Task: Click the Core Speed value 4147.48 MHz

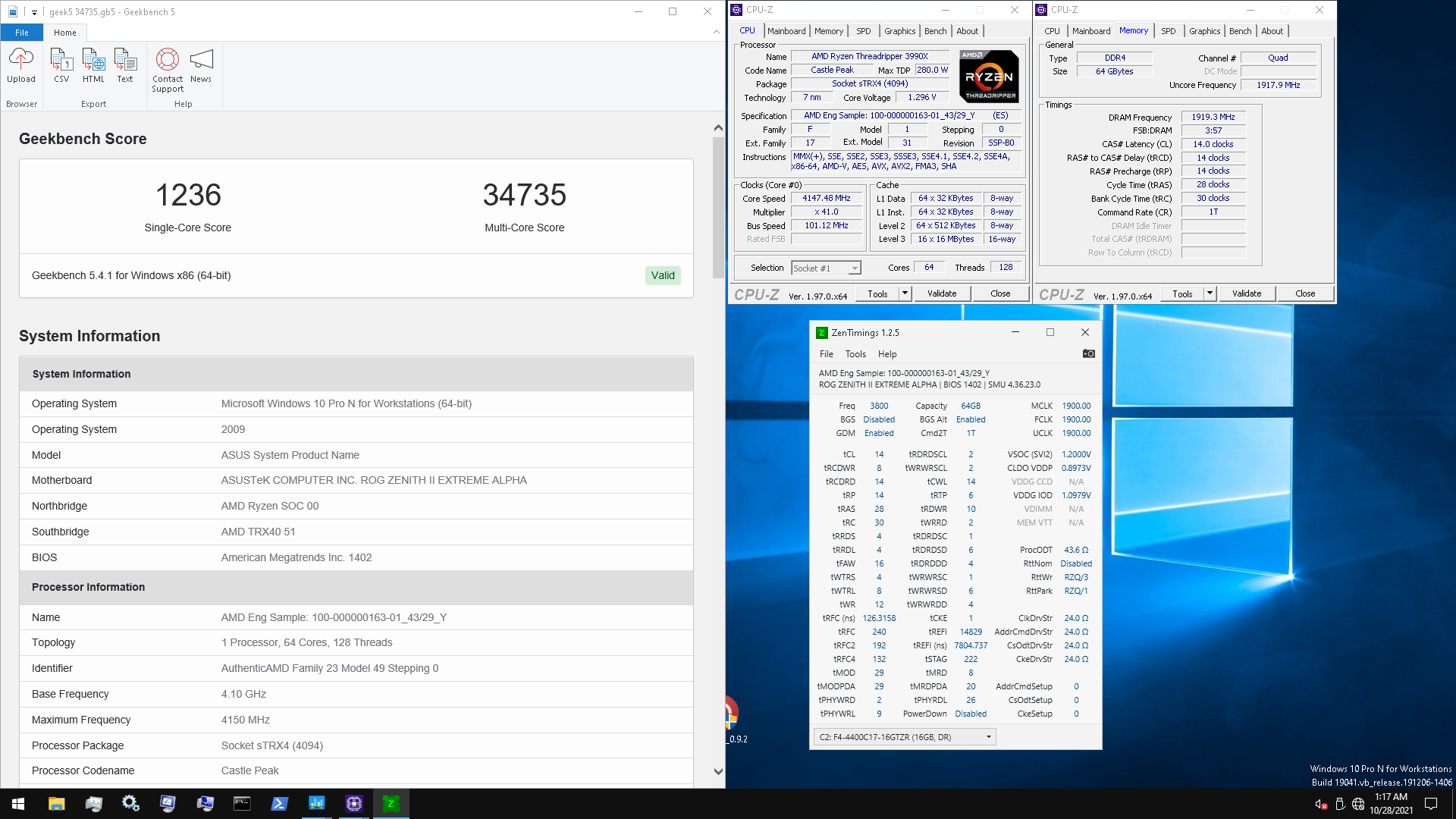Action: 827,198
